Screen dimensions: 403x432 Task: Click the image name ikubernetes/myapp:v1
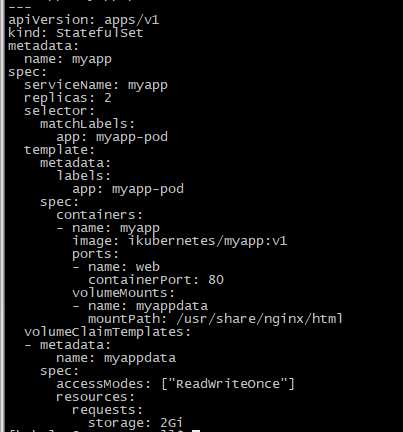pos(208,241)
